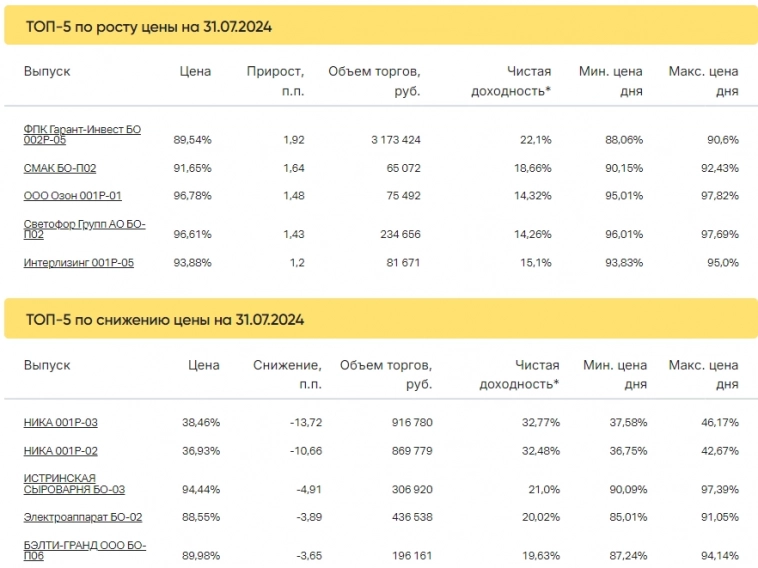Screen dimensions: 758x568
Task: Click the 'ТОП-5 по снижению цены' section heading
Action: tap(164, 320)
